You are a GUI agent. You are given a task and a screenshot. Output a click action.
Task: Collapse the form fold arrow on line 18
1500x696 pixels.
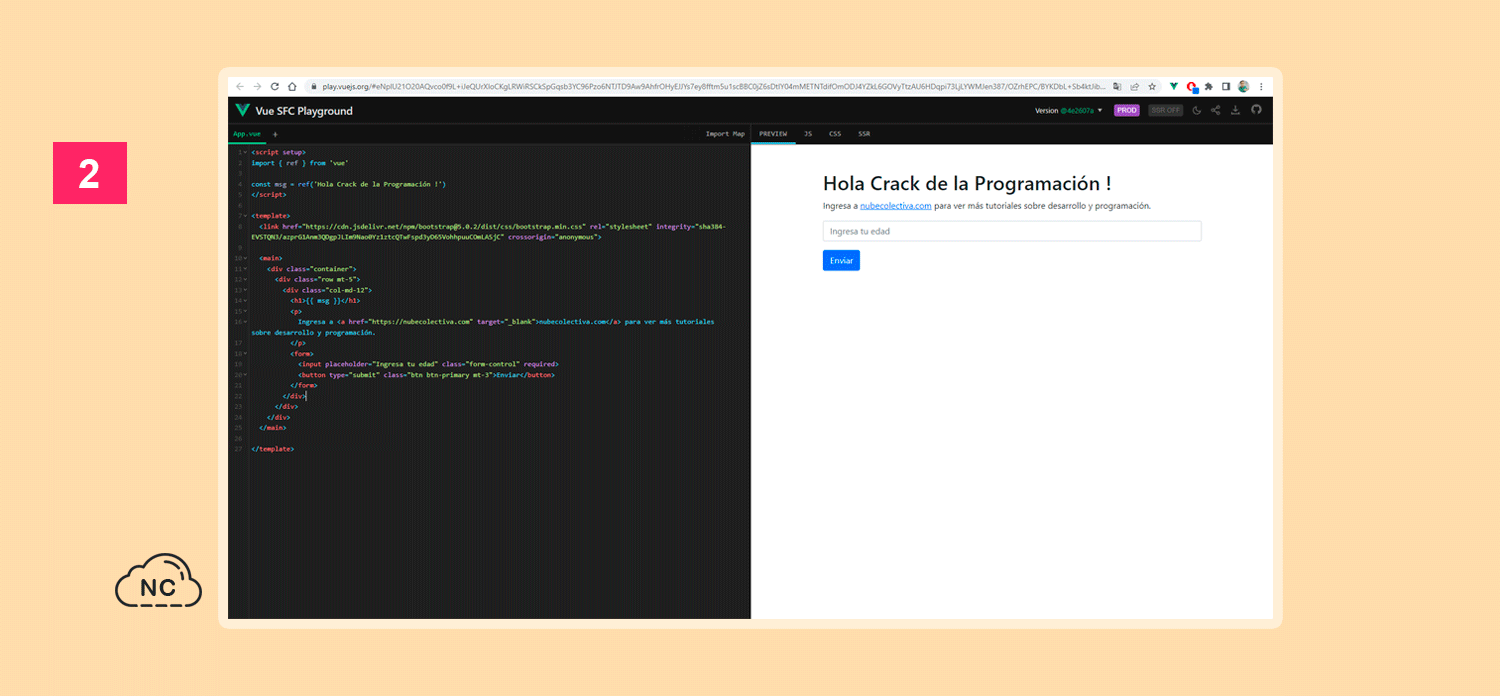pos(245,353)
